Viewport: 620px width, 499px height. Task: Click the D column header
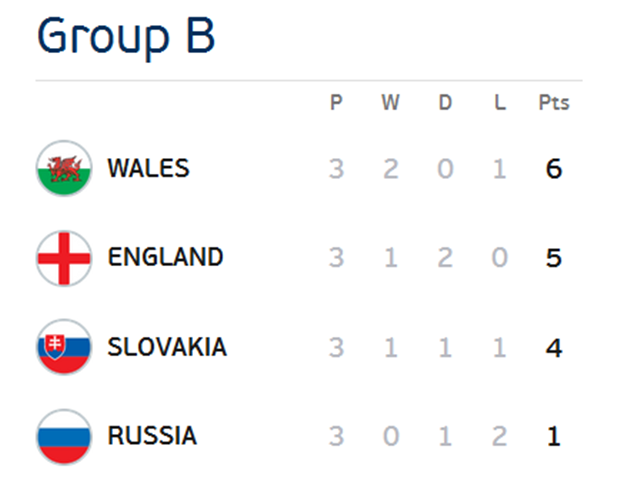click(x=445, y=102)
